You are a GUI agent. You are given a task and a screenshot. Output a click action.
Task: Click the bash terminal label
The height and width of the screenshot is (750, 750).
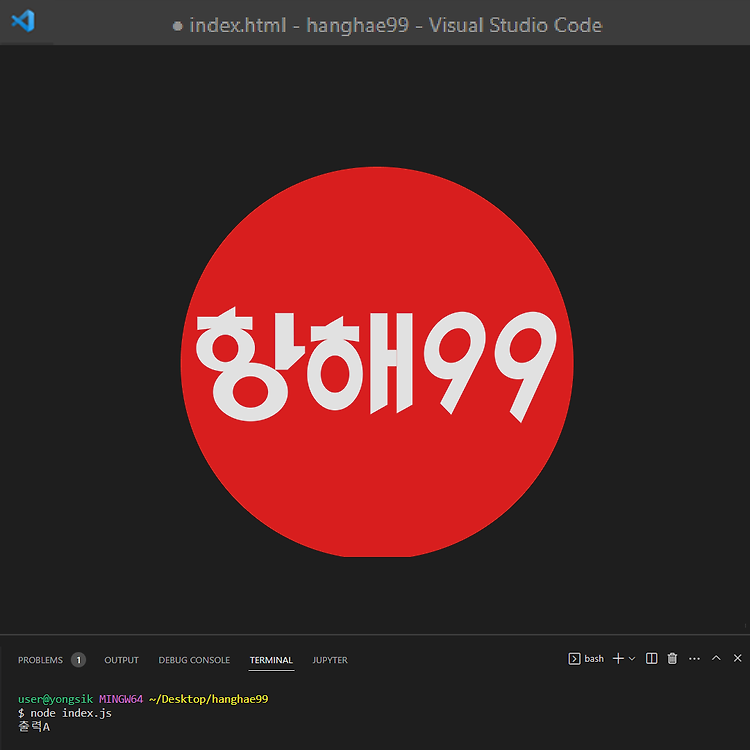(x=594, y=659)
